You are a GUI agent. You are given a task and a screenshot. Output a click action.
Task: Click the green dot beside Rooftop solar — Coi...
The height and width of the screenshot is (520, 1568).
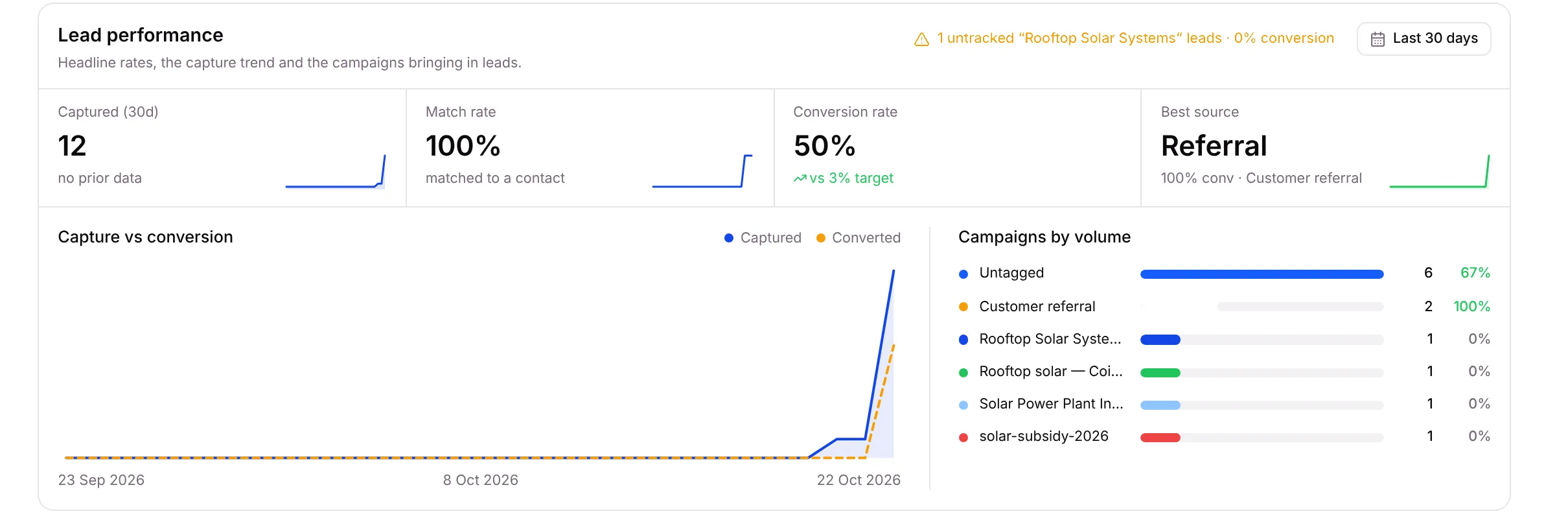tap(963, 372)
